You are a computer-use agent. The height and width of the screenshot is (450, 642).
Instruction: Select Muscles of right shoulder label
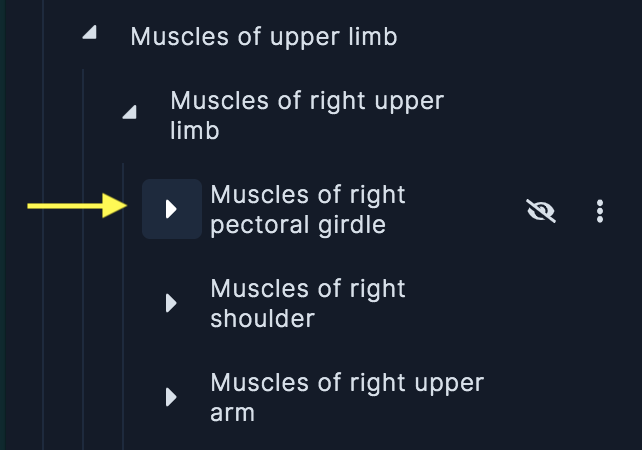[308, 303]
